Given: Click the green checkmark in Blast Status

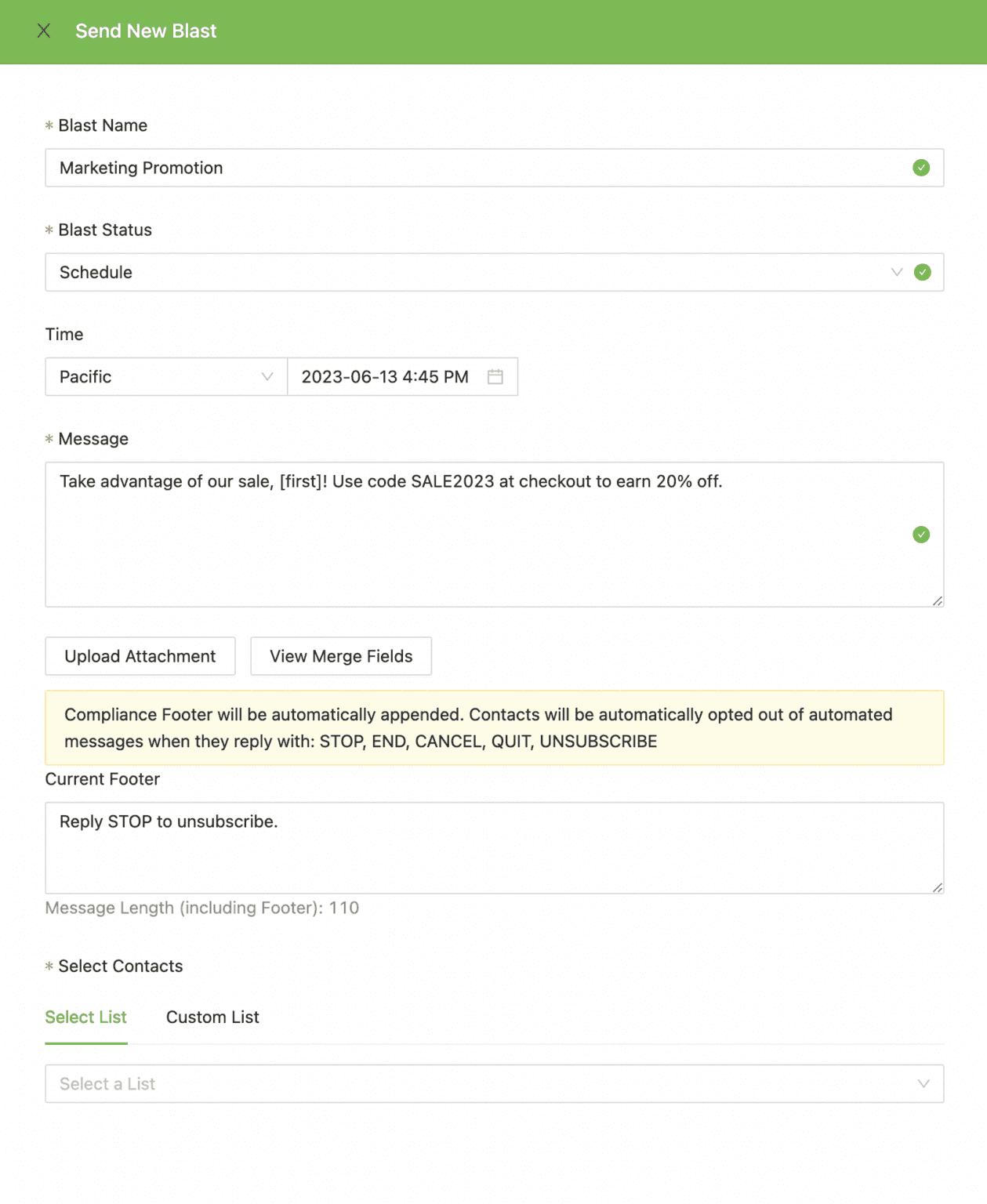Looking at the screenshot, I should [x=923, y=272].
